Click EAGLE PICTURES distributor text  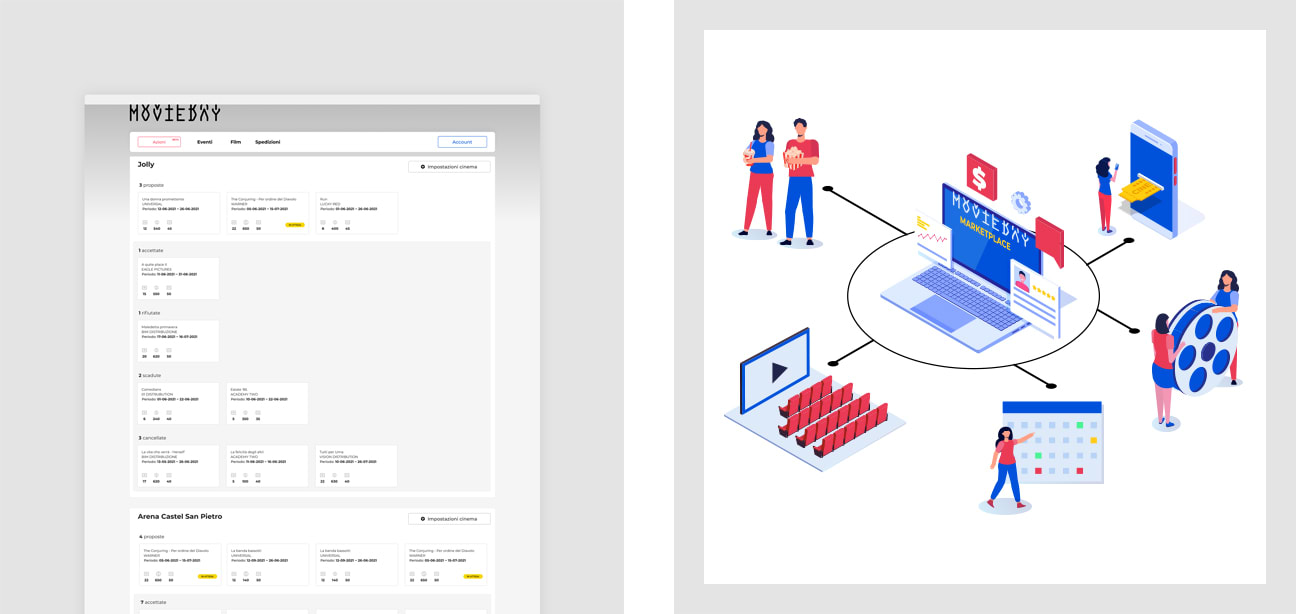[x=157, y=269]
